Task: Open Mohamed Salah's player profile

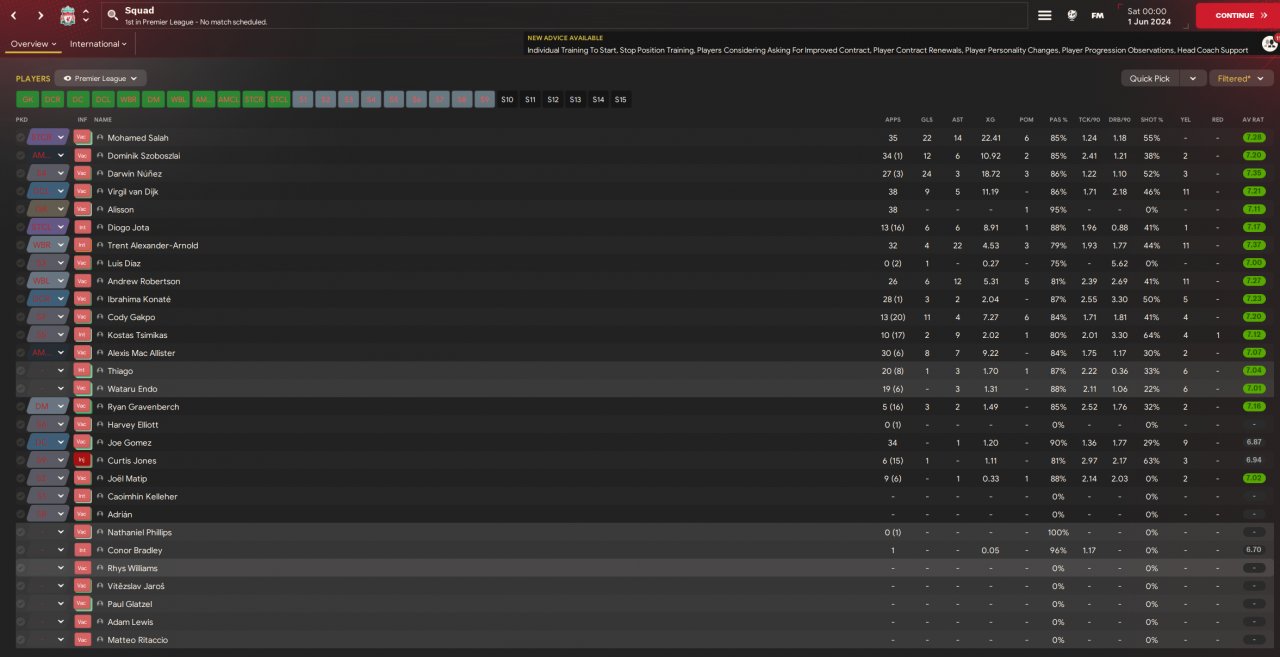Action: pyautogui.click(x=138, y=138)
